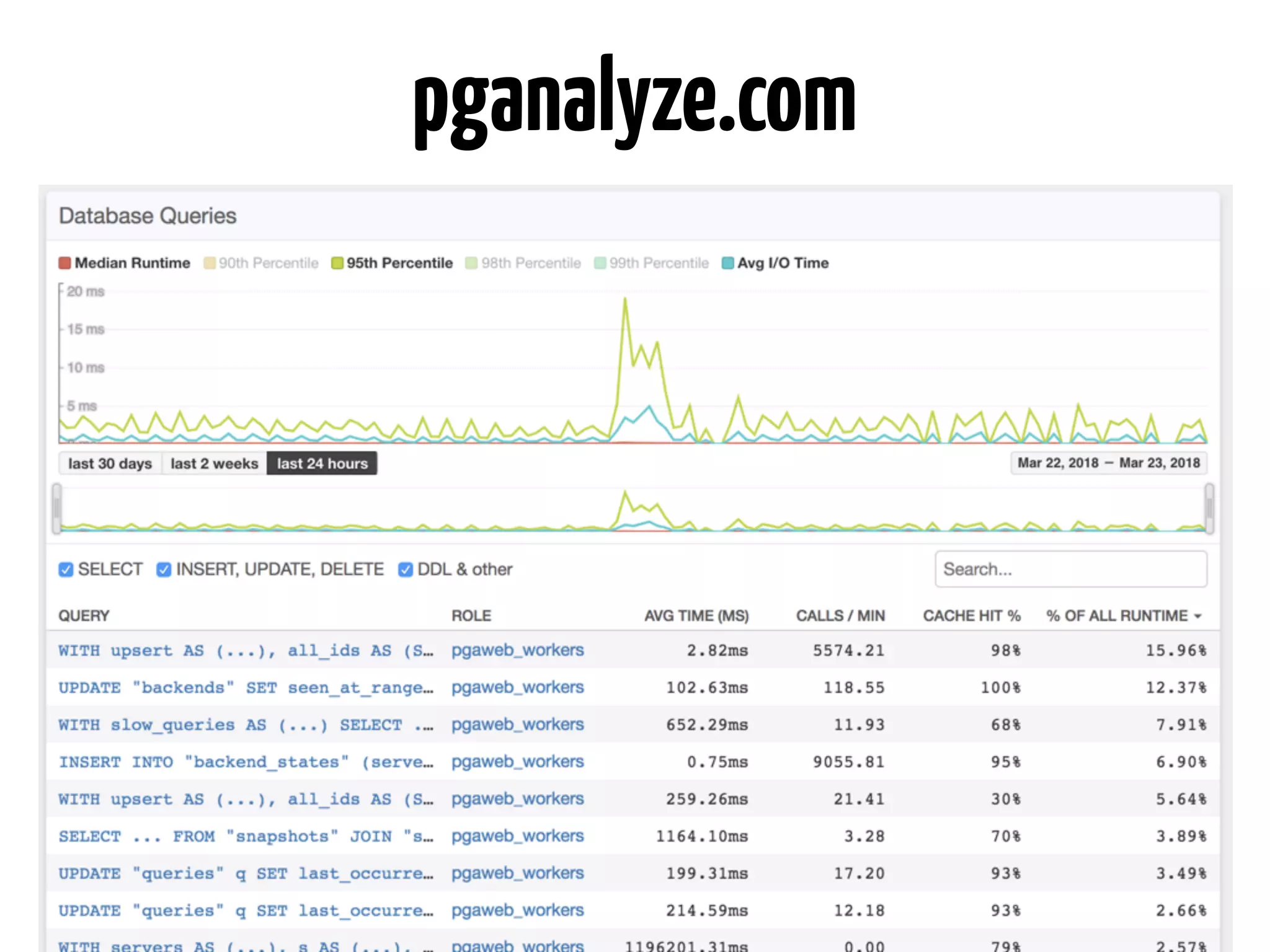
Task: Open pgaweb_workers role in first row
Action: (x=517, y=650)
